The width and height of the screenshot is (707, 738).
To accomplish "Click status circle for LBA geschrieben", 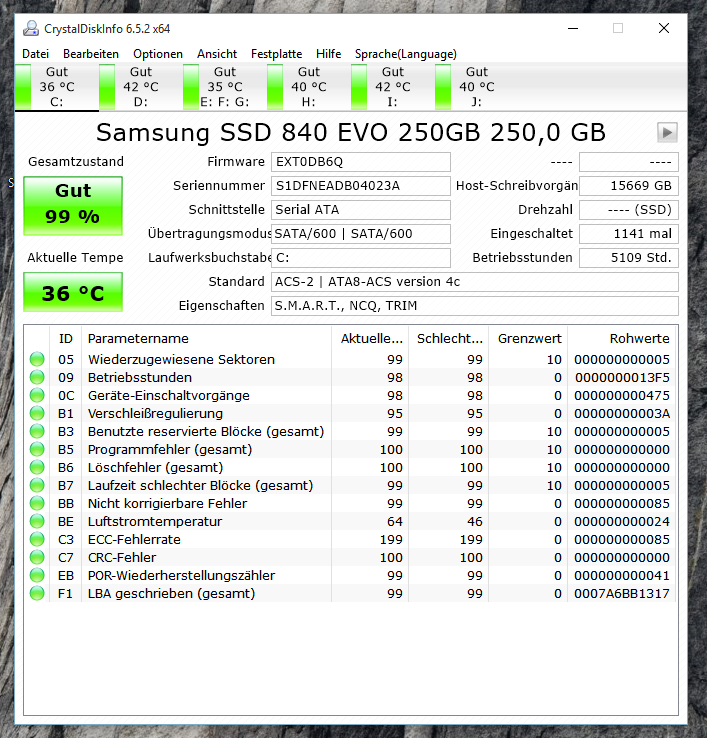I will pyautogui.click(x=37, y=594).
